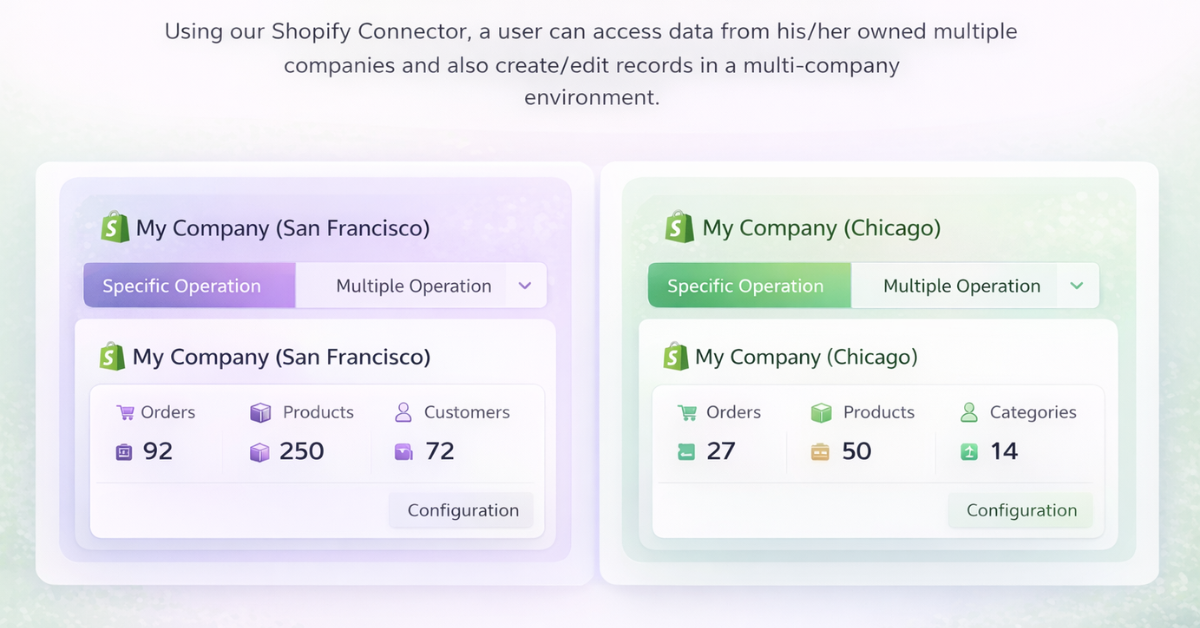The height and width of the screenshot is (628, 1200).
Task: Switch to Multiple Operation for Chicago
Action: click(x=961, y=286)
